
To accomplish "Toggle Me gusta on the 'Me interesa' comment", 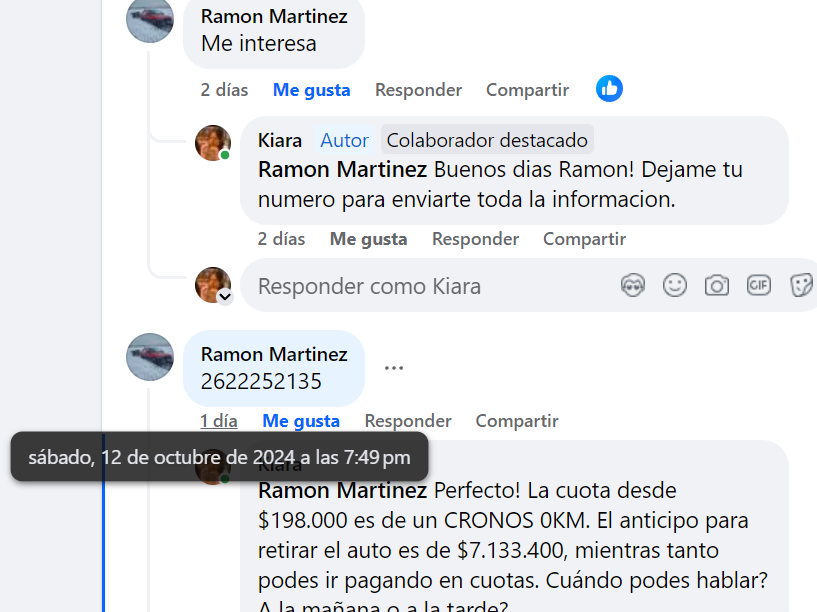I will point(312,90).
